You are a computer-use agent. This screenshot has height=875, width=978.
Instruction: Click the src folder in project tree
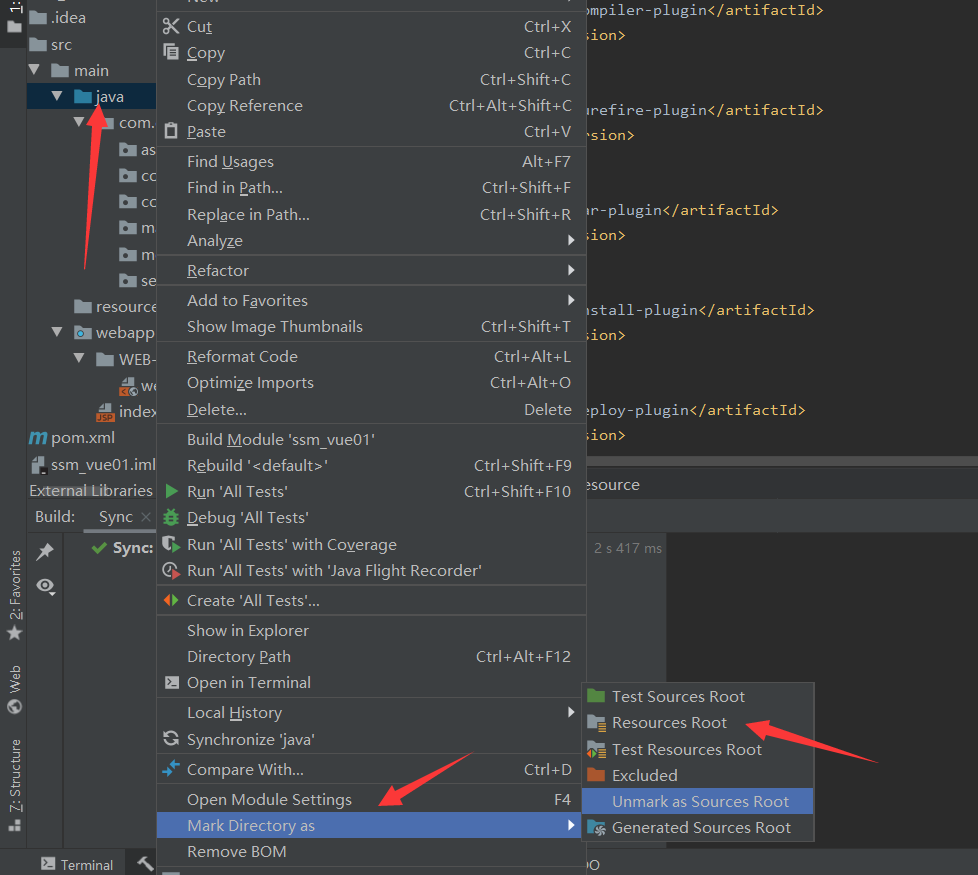(51, 44)
